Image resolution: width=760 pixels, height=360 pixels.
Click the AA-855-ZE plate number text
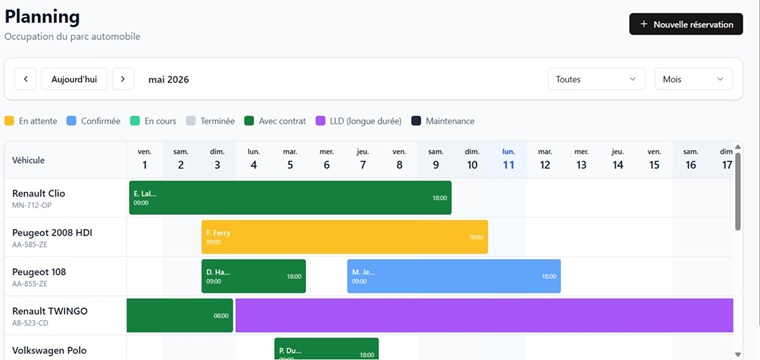click(30, 283)
